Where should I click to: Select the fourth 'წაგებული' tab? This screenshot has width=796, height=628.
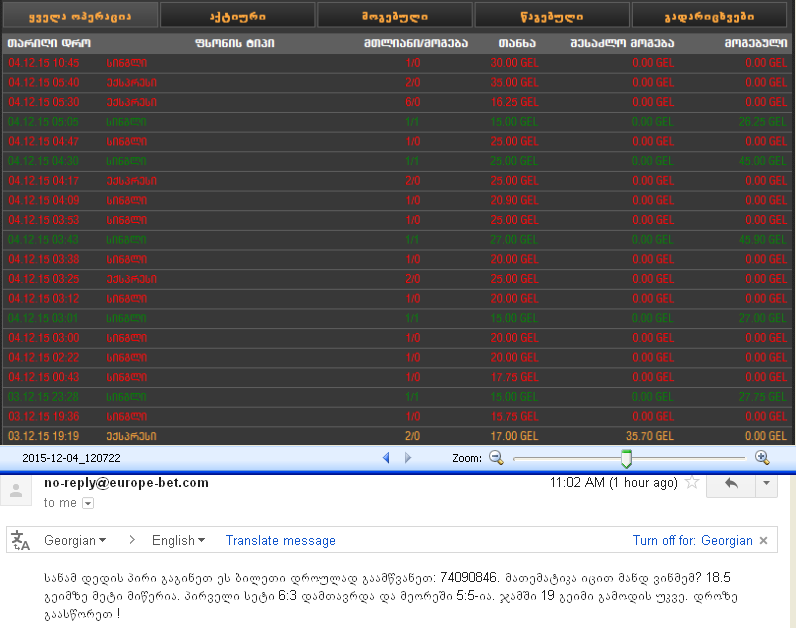(x=552, y=15)
